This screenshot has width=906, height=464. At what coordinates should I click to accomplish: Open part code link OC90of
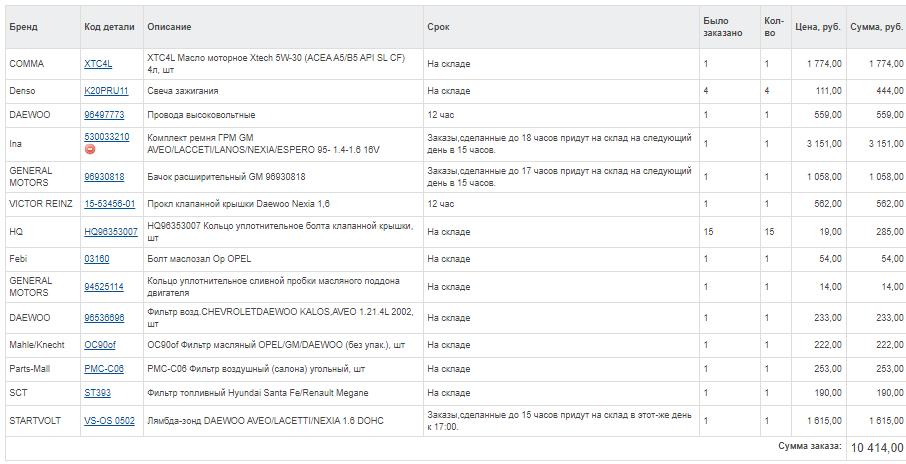pyautogui.click(x=100, y=345)
